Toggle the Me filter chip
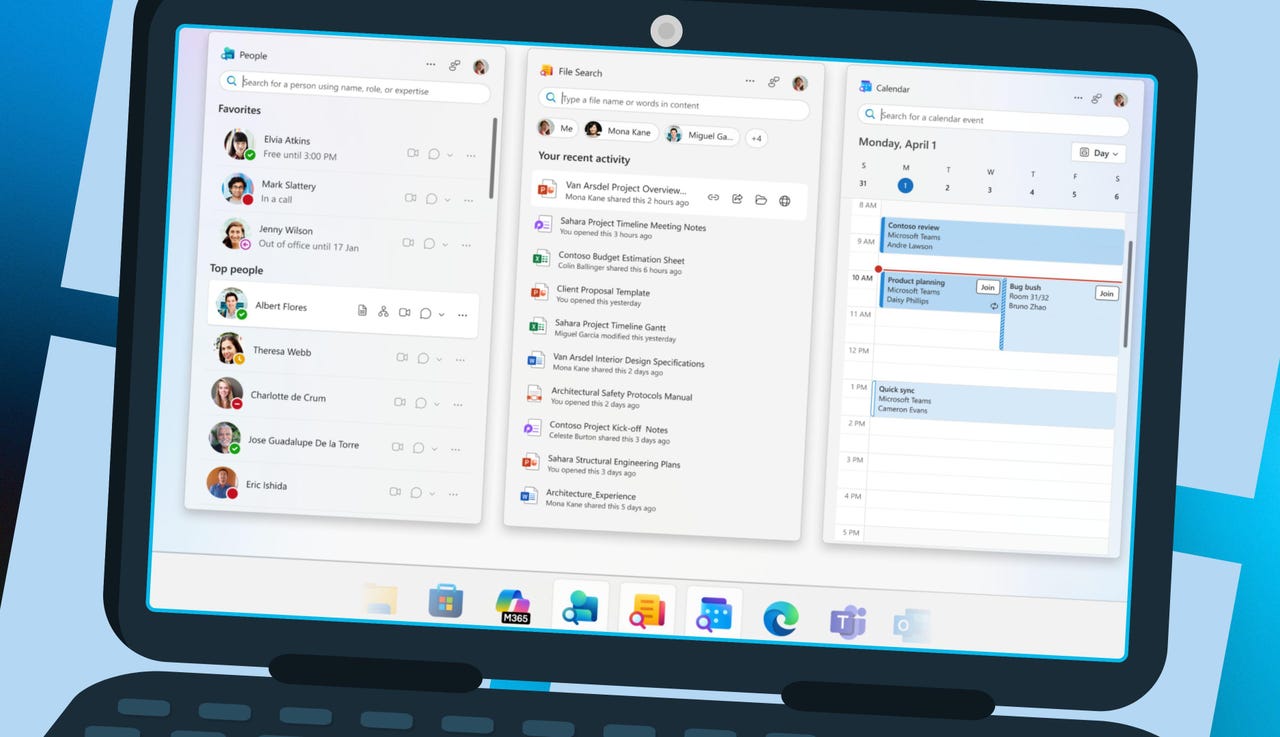Screen dimensions: 1280x737 pos(556,128)
